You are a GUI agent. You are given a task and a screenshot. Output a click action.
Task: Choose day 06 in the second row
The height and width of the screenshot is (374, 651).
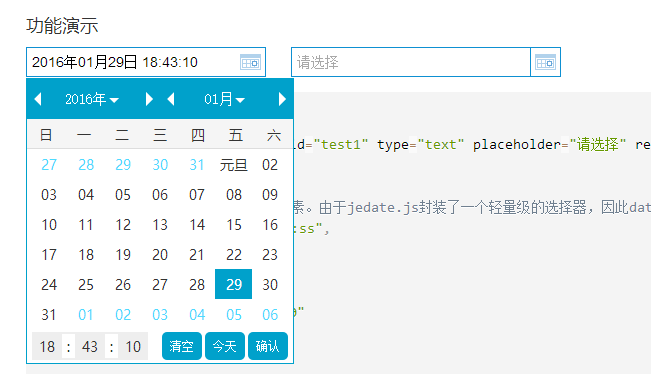point(160,195)
